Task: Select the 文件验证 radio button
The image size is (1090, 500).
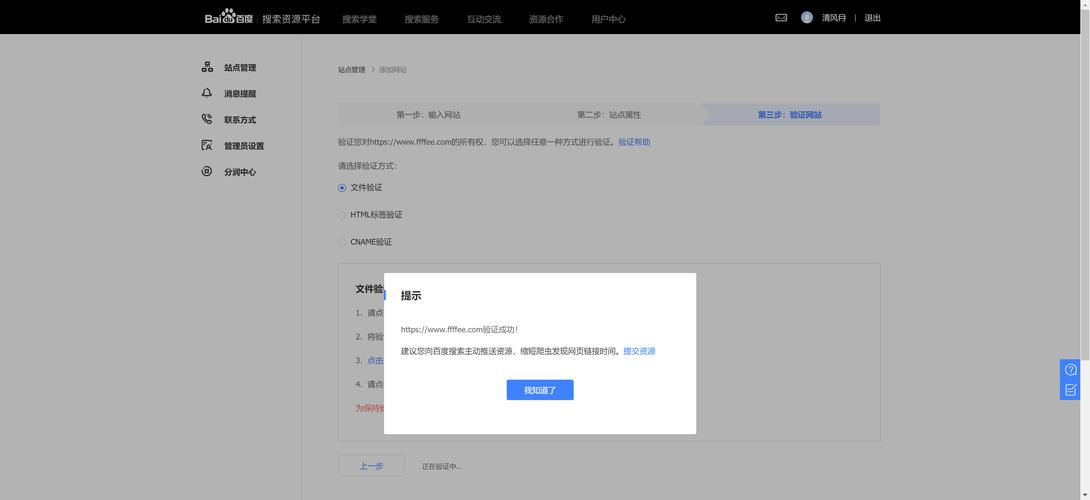Action: [342, 188]
